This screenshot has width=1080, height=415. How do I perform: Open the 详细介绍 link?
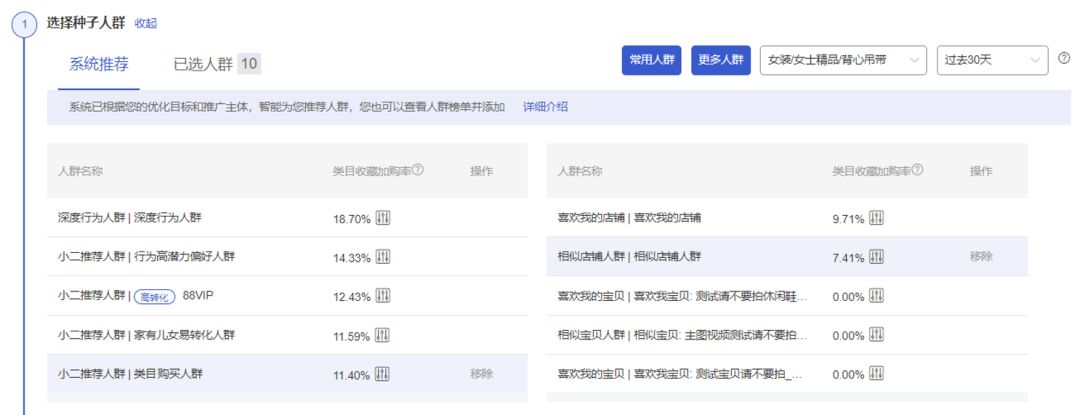546,107
